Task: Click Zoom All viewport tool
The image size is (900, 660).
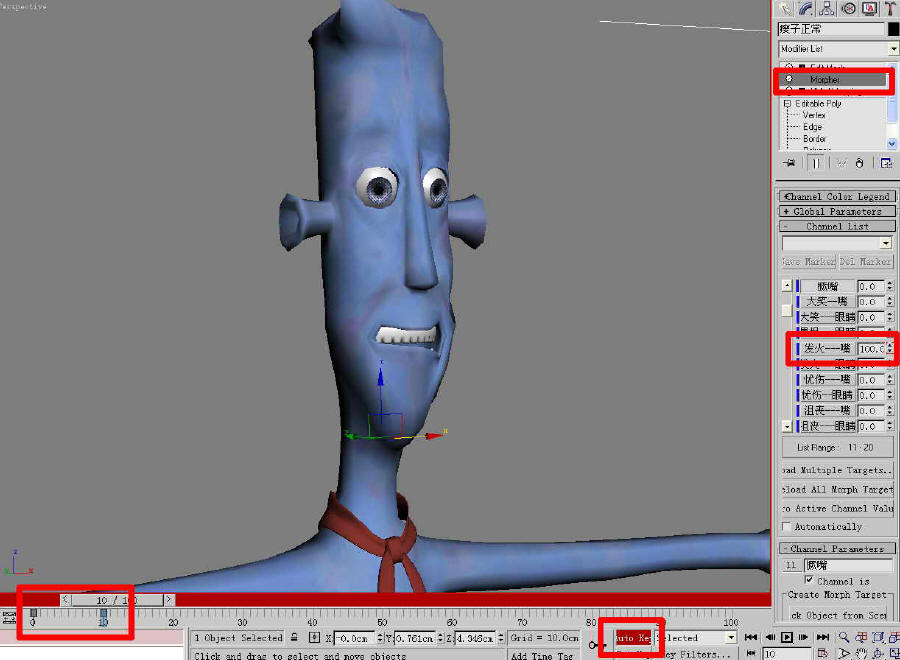Action: point(861,637)
